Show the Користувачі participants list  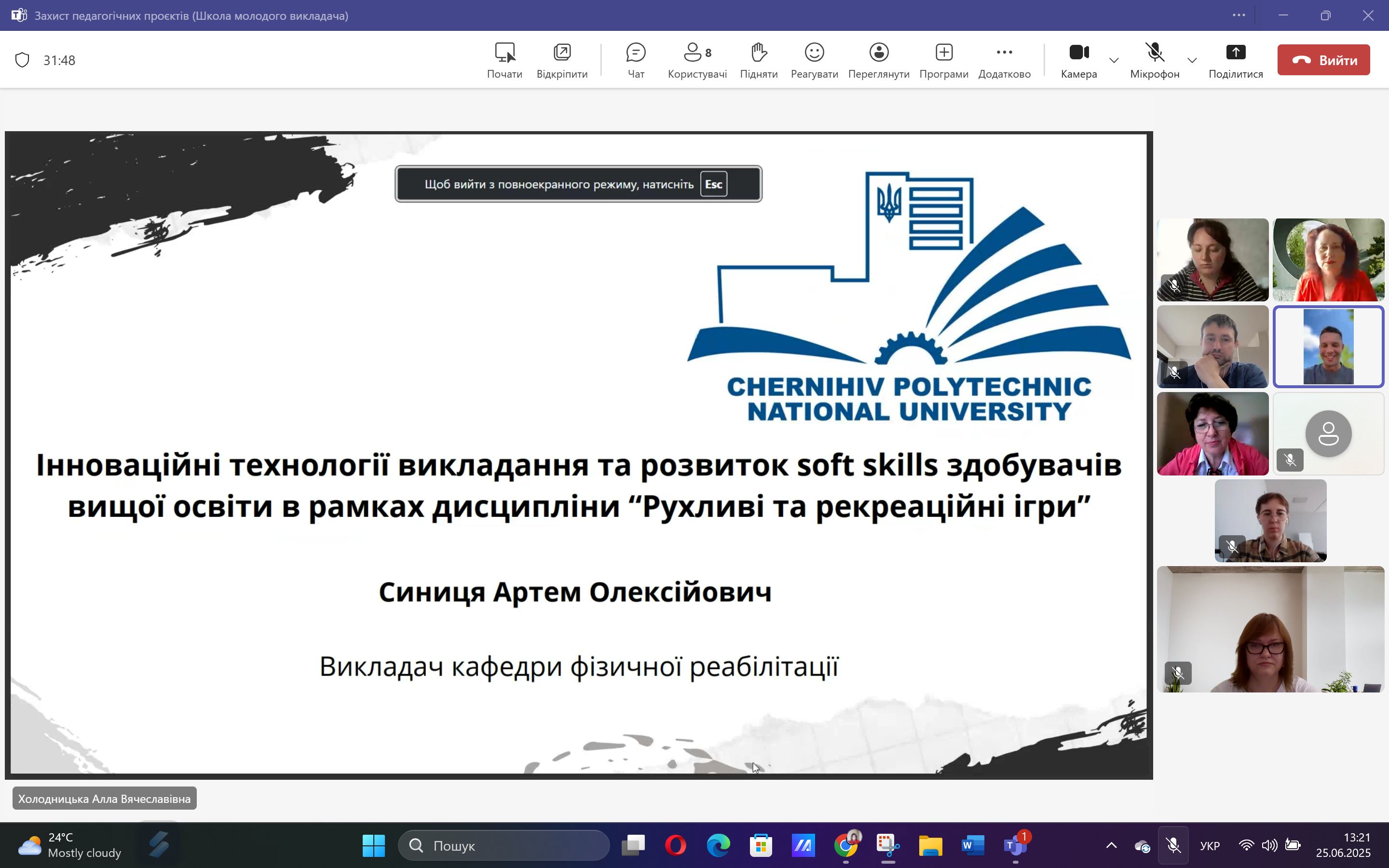click(x=697, y=60)
